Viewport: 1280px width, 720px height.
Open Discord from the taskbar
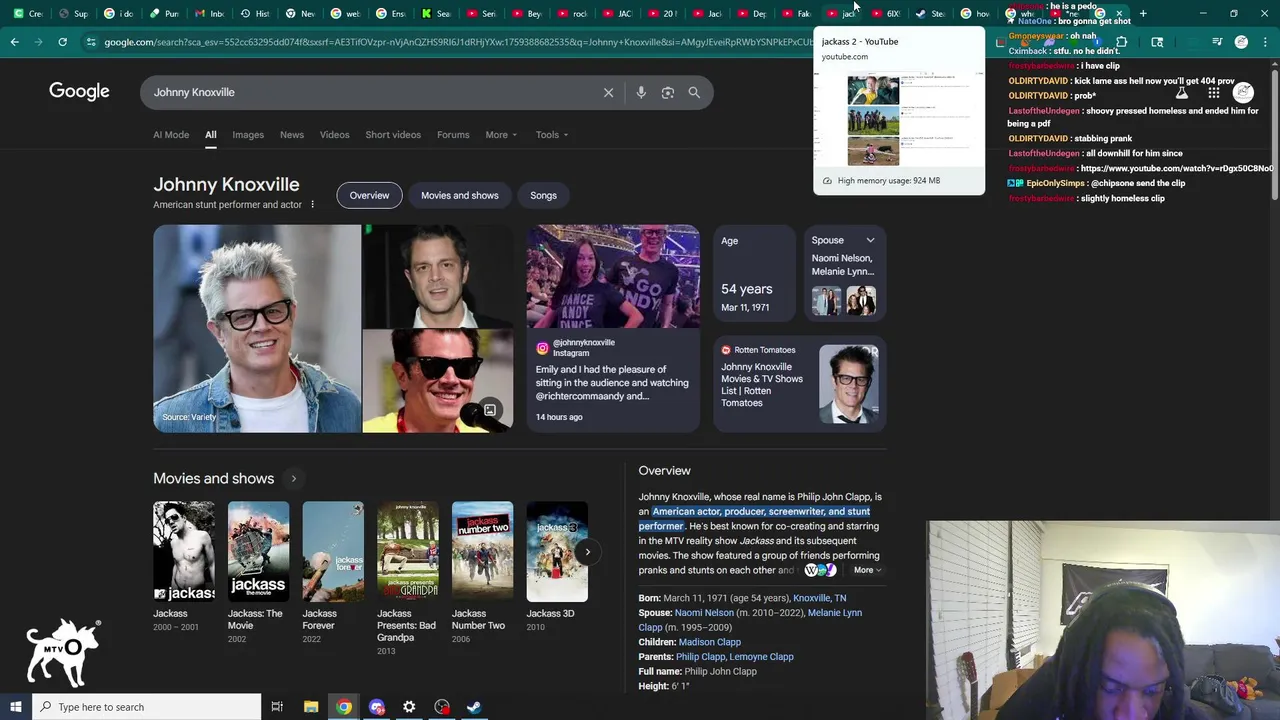pos(377,707)
